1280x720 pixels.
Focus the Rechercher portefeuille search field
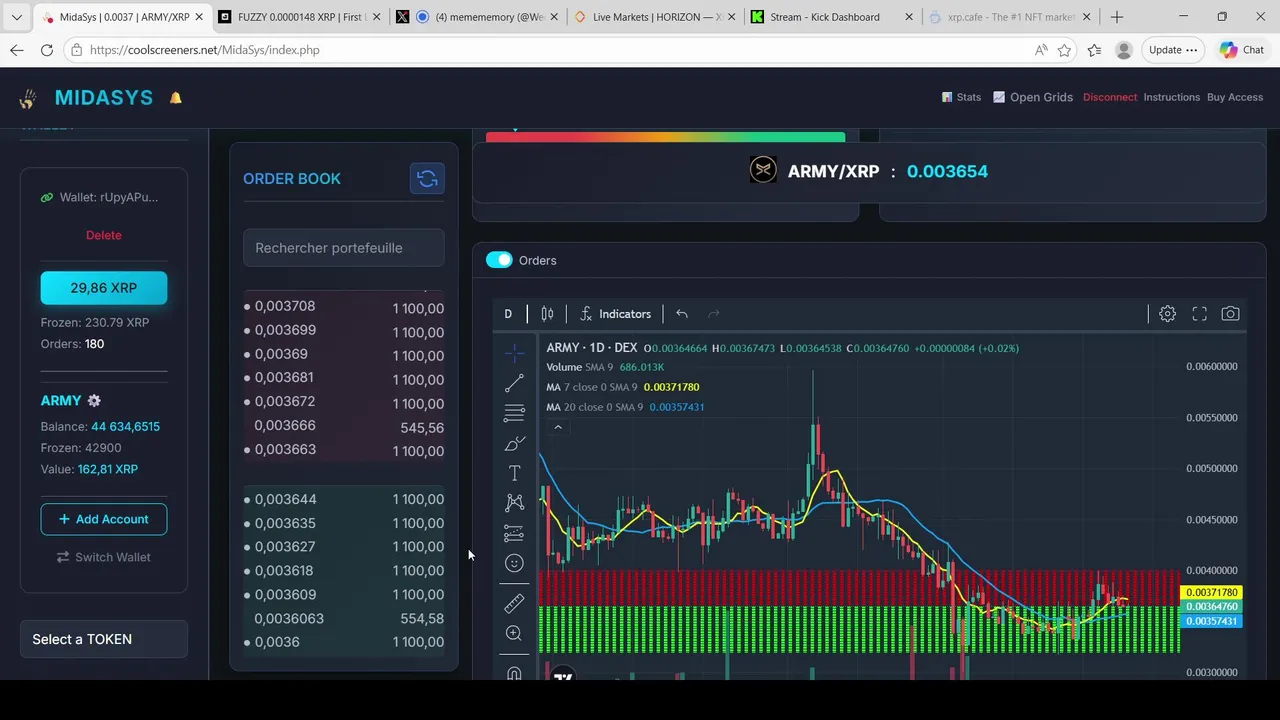click(344, 248)
